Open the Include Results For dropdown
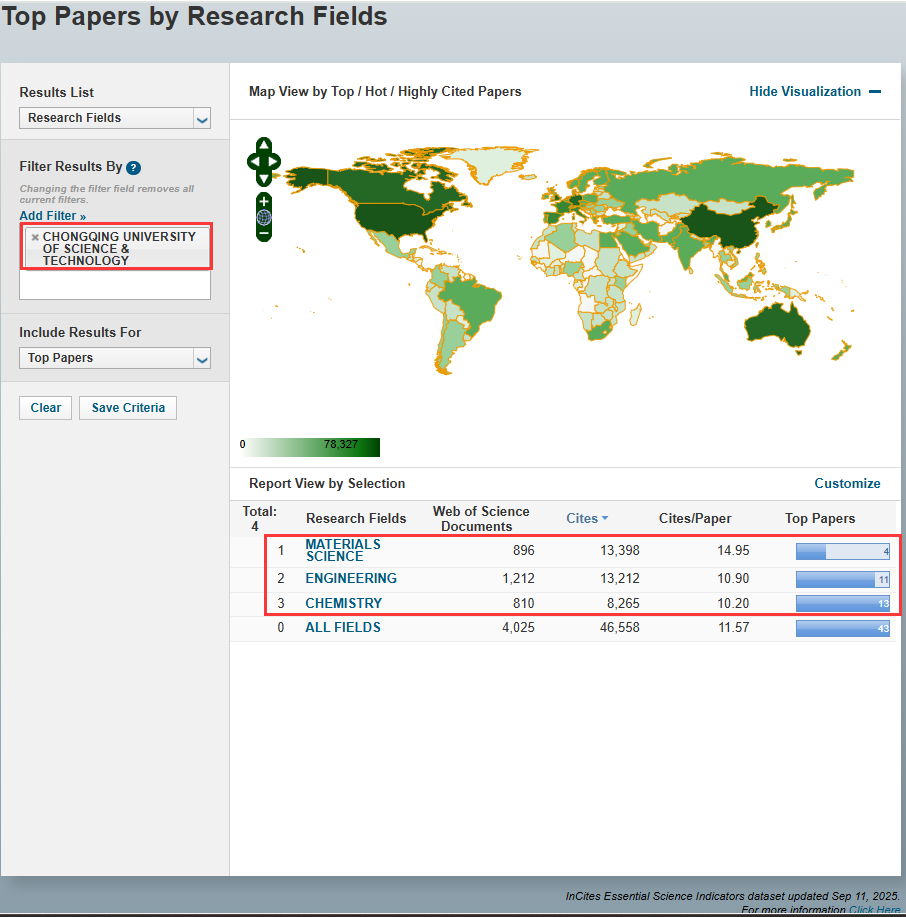The width and height of the screenshot is (906, 917). click(115, 358)
